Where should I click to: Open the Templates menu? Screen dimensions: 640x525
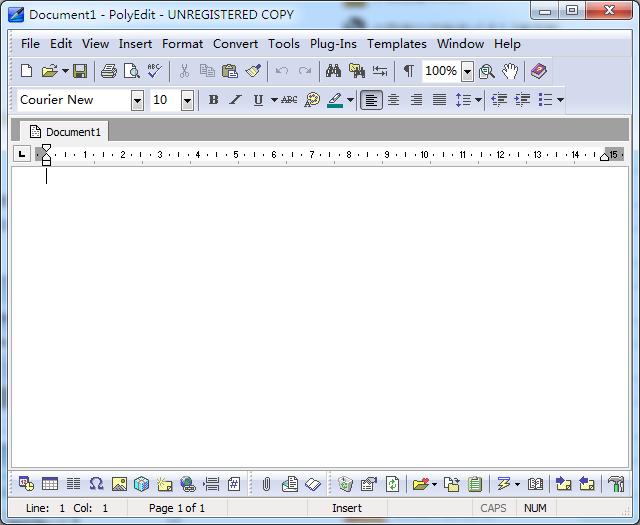pos(397,44)
